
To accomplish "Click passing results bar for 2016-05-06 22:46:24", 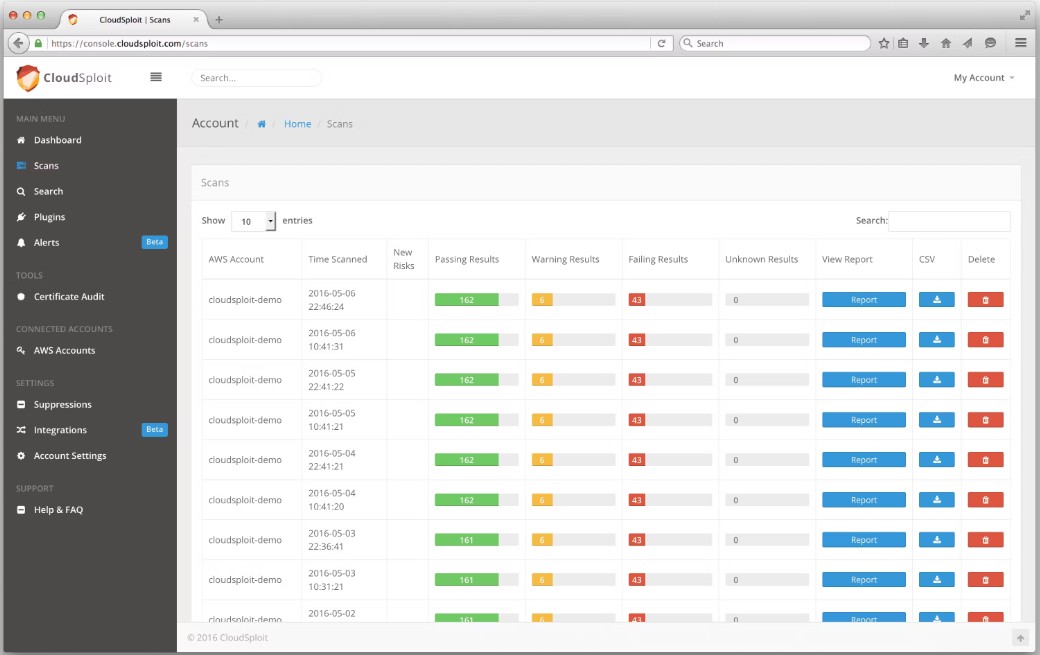I will pos(476,300).
